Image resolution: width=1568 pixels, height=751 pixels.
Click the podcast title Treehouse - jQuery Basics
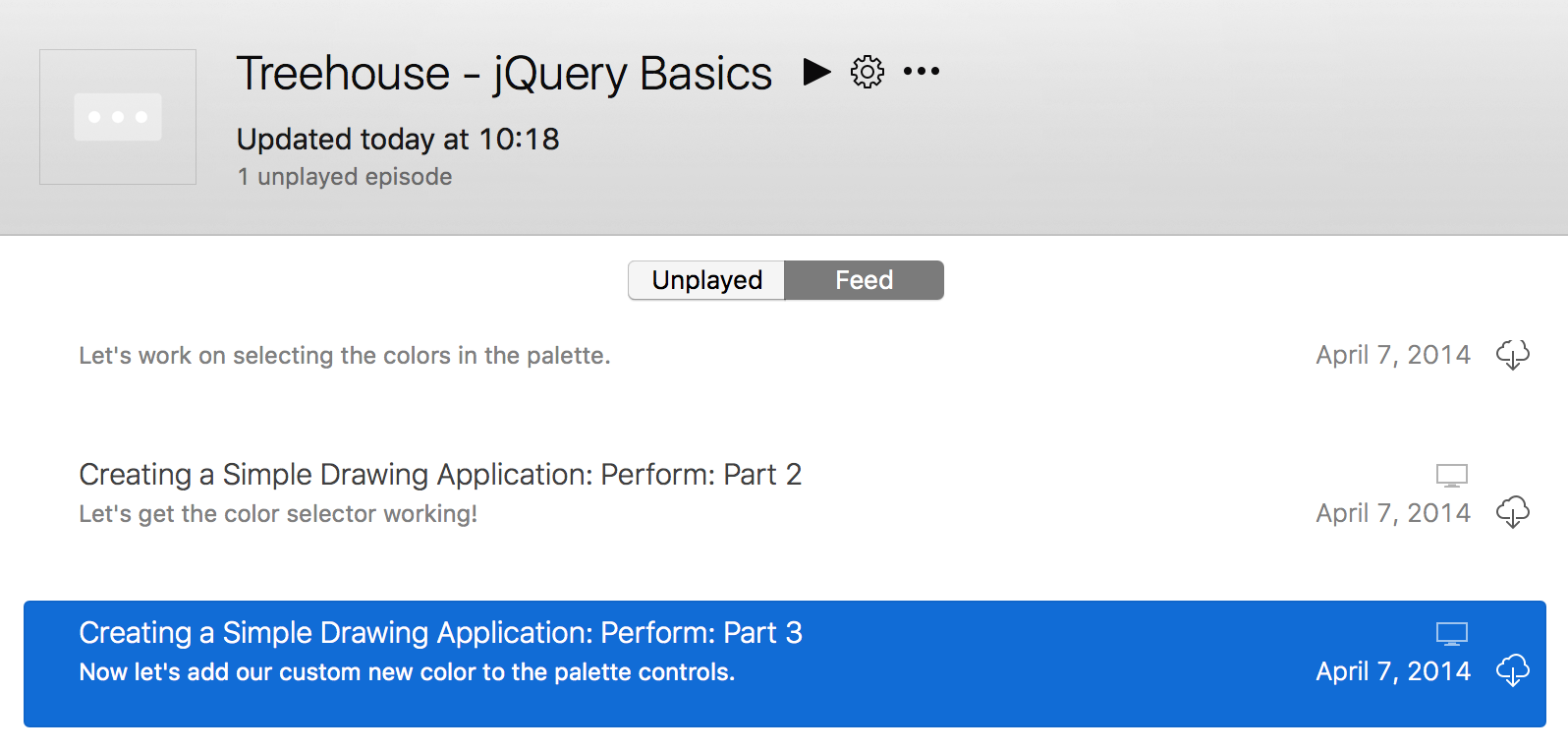coord(504,74)
